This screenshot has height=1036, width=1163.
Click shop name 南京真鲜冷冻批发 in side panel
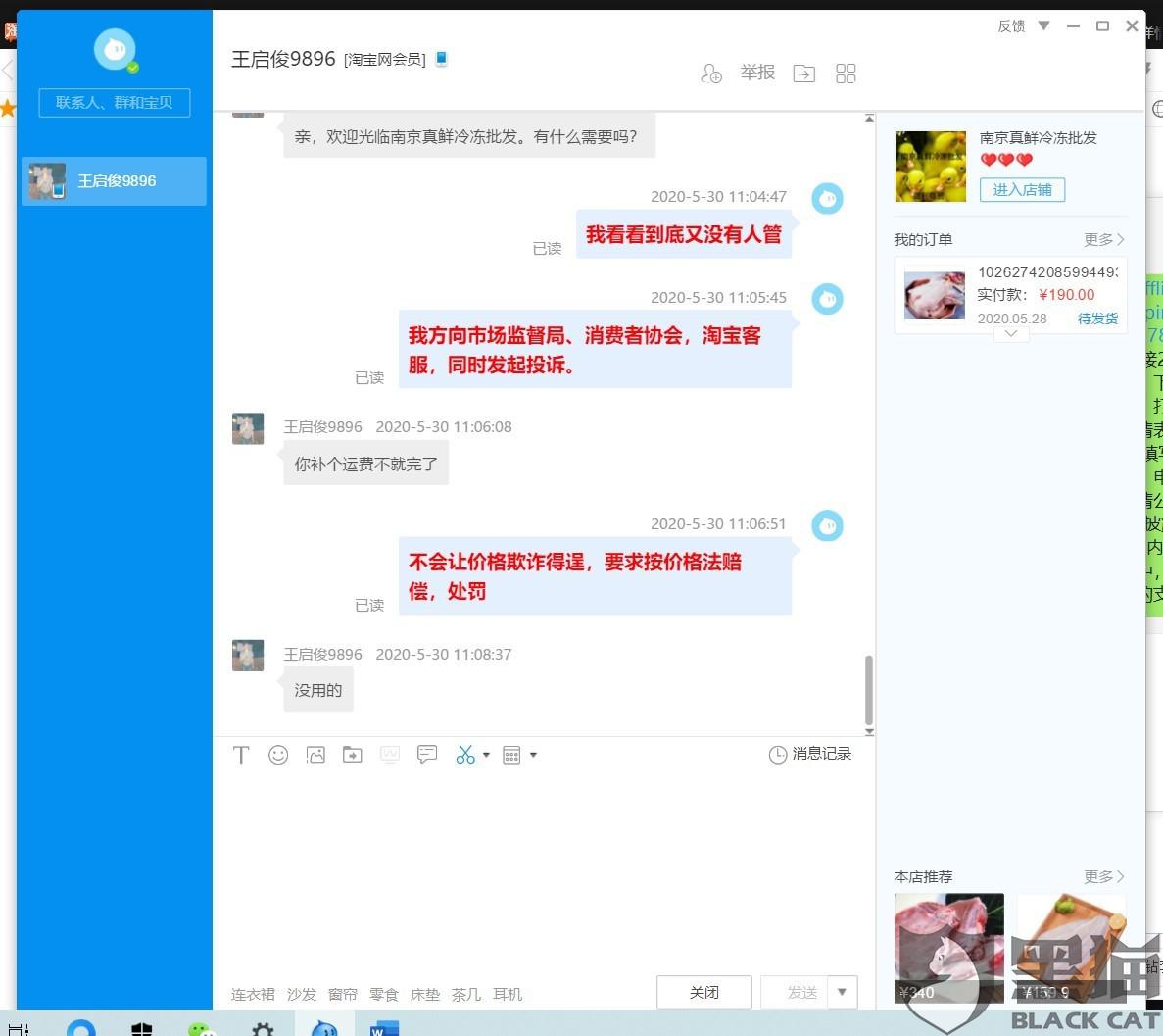(1038, 138)
